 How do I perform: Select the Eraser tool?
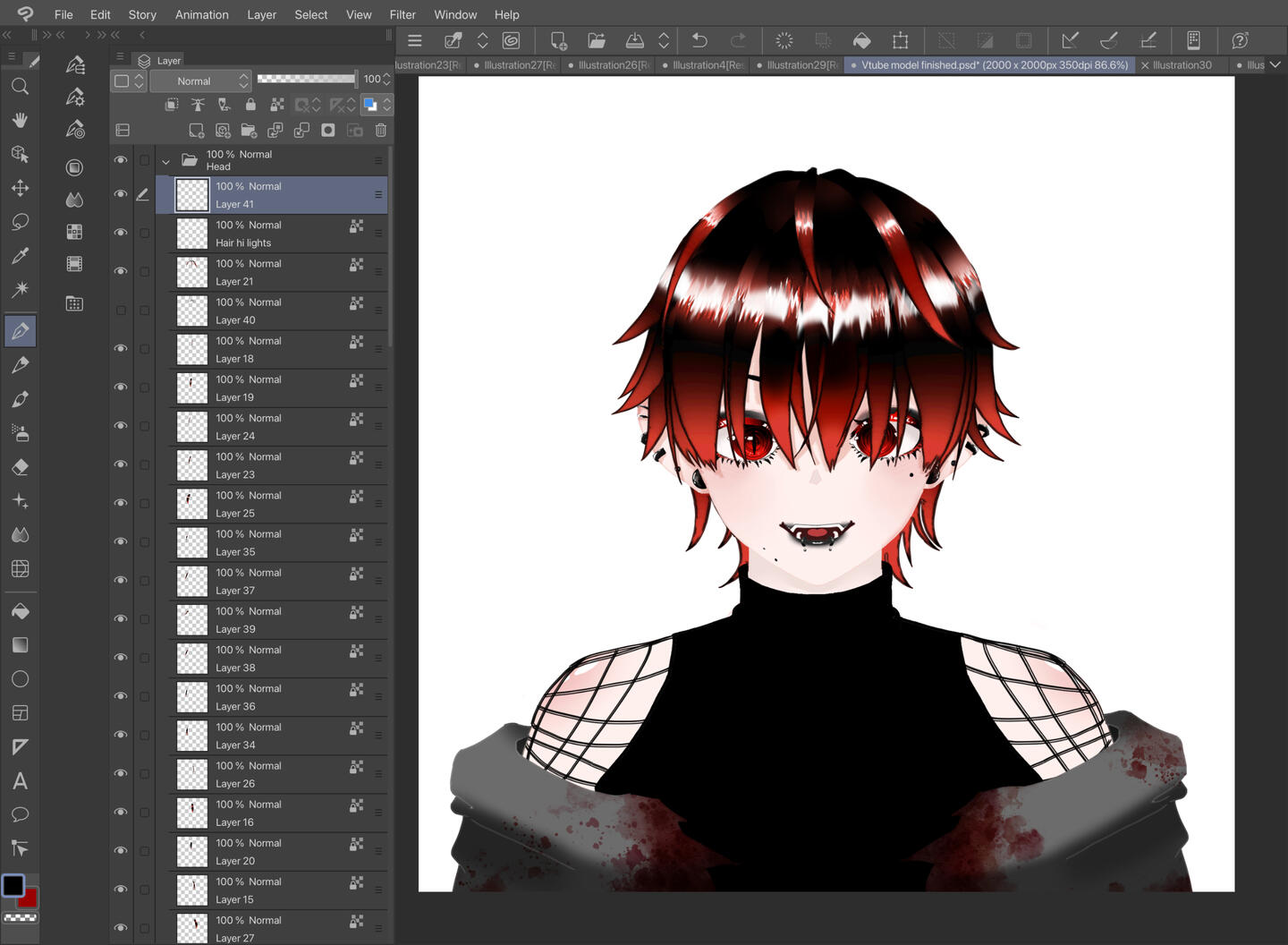click(x=20, y=467)
